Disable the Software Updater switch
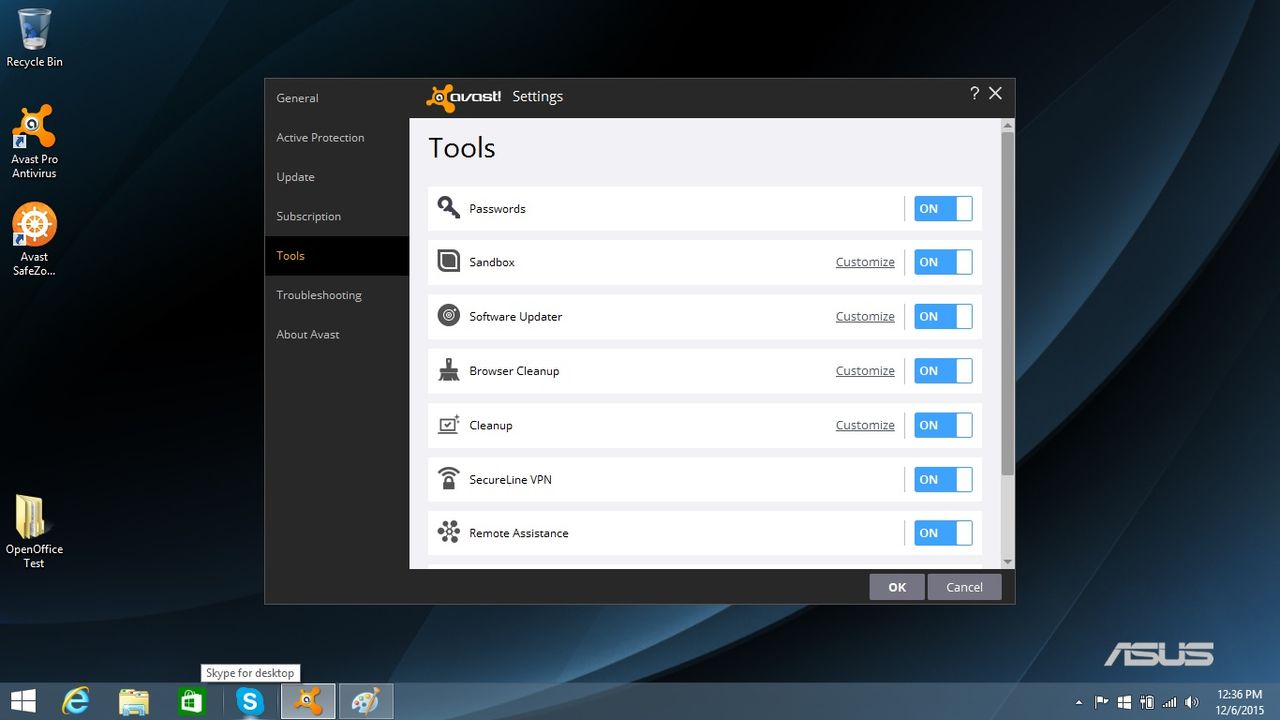This screenshot has height=720, width=1280. pyautogui.click(x=943, y=316)
